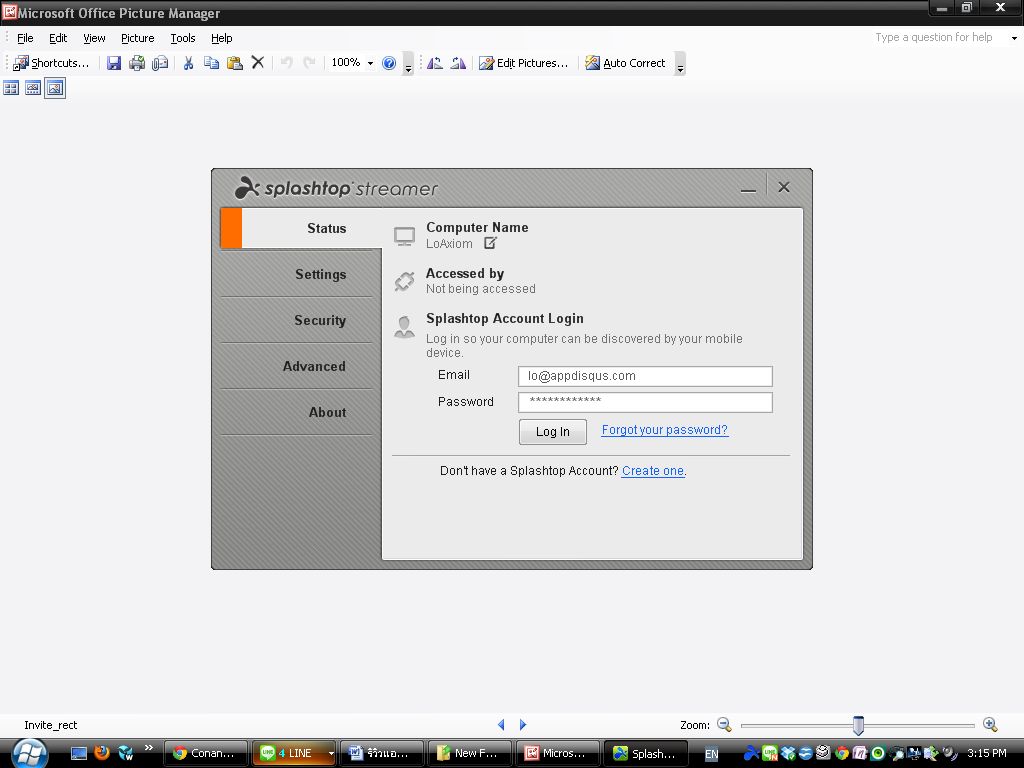Open Firefox from quick launch
1024x768 pixels.
[102, 753]
